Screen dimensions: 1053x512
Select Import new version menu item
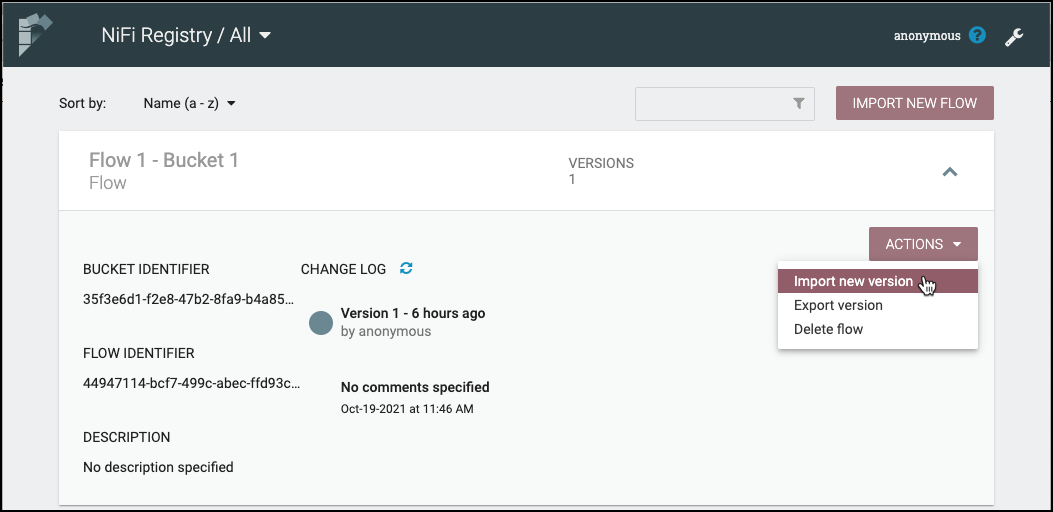point(853,281)
